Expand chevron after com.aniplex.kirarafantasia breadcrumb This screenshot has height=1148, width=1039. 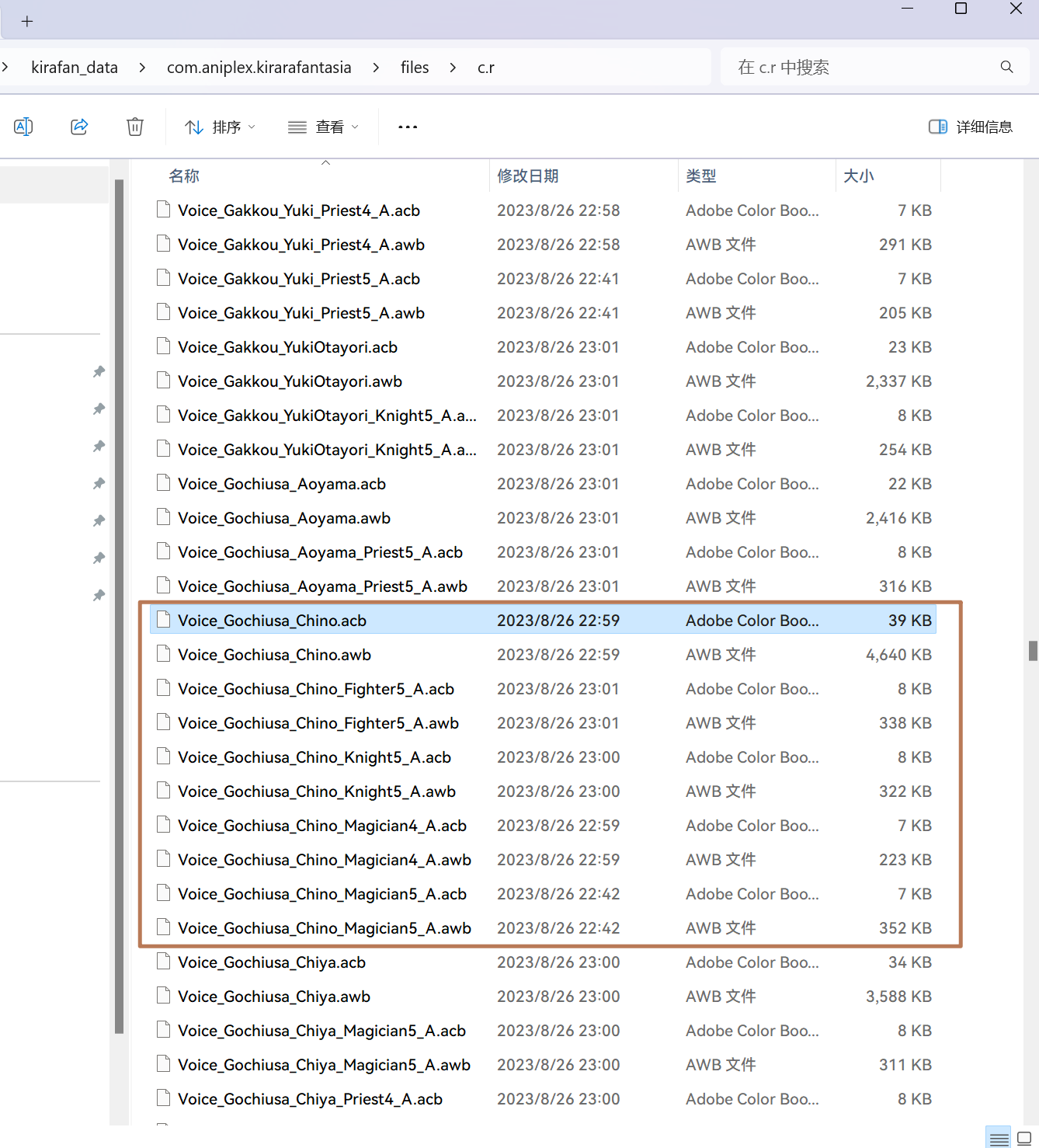[x=376, y=68]
